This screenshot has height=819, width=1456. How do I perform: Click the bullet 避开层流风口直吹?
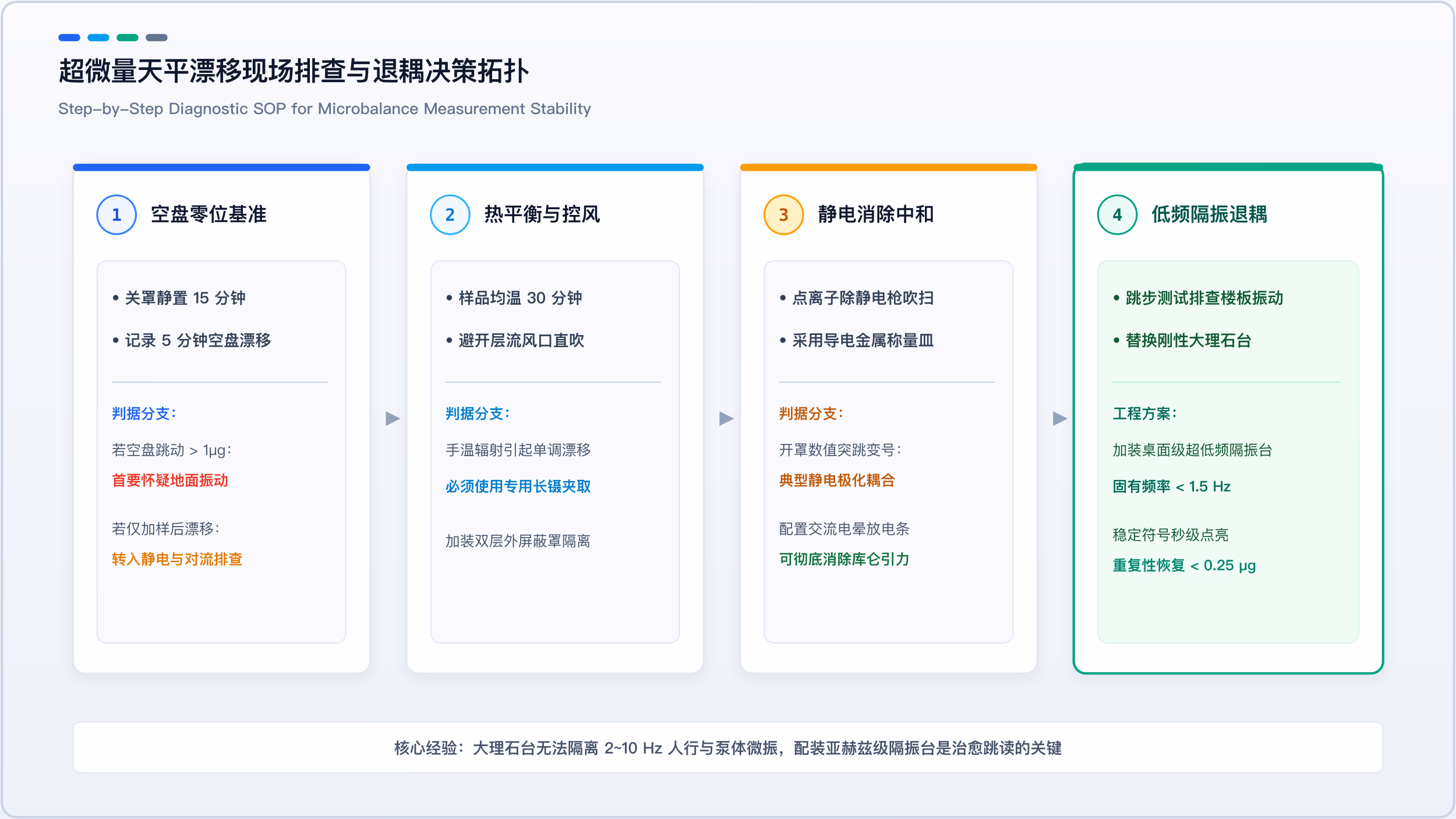pos(515,340)
